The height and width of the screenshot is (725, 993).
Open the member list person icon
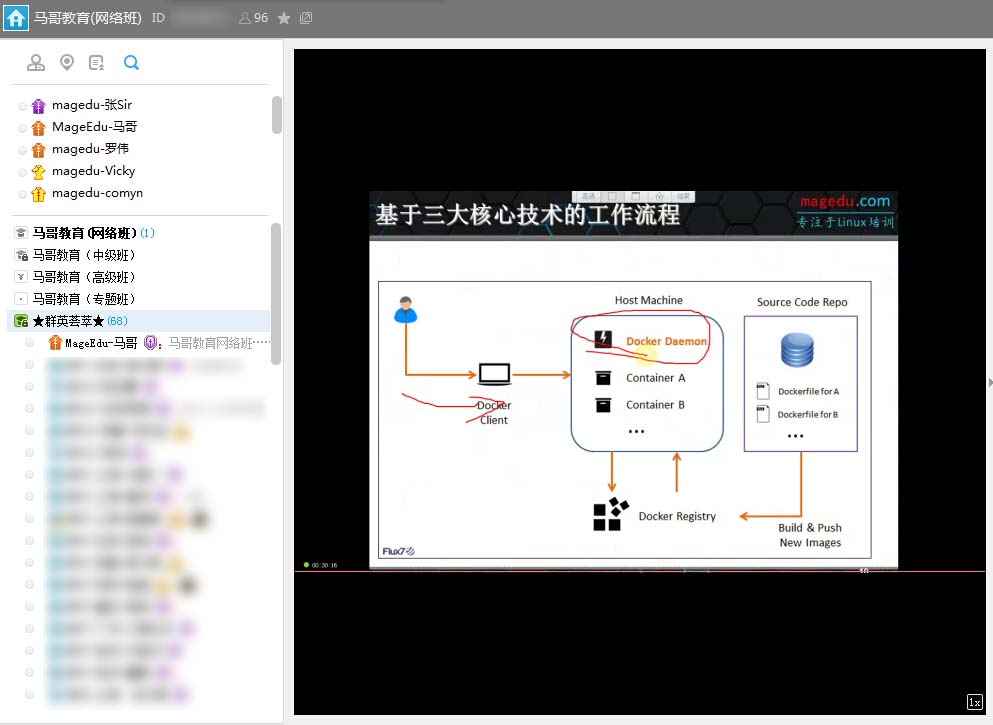(36, 63)
